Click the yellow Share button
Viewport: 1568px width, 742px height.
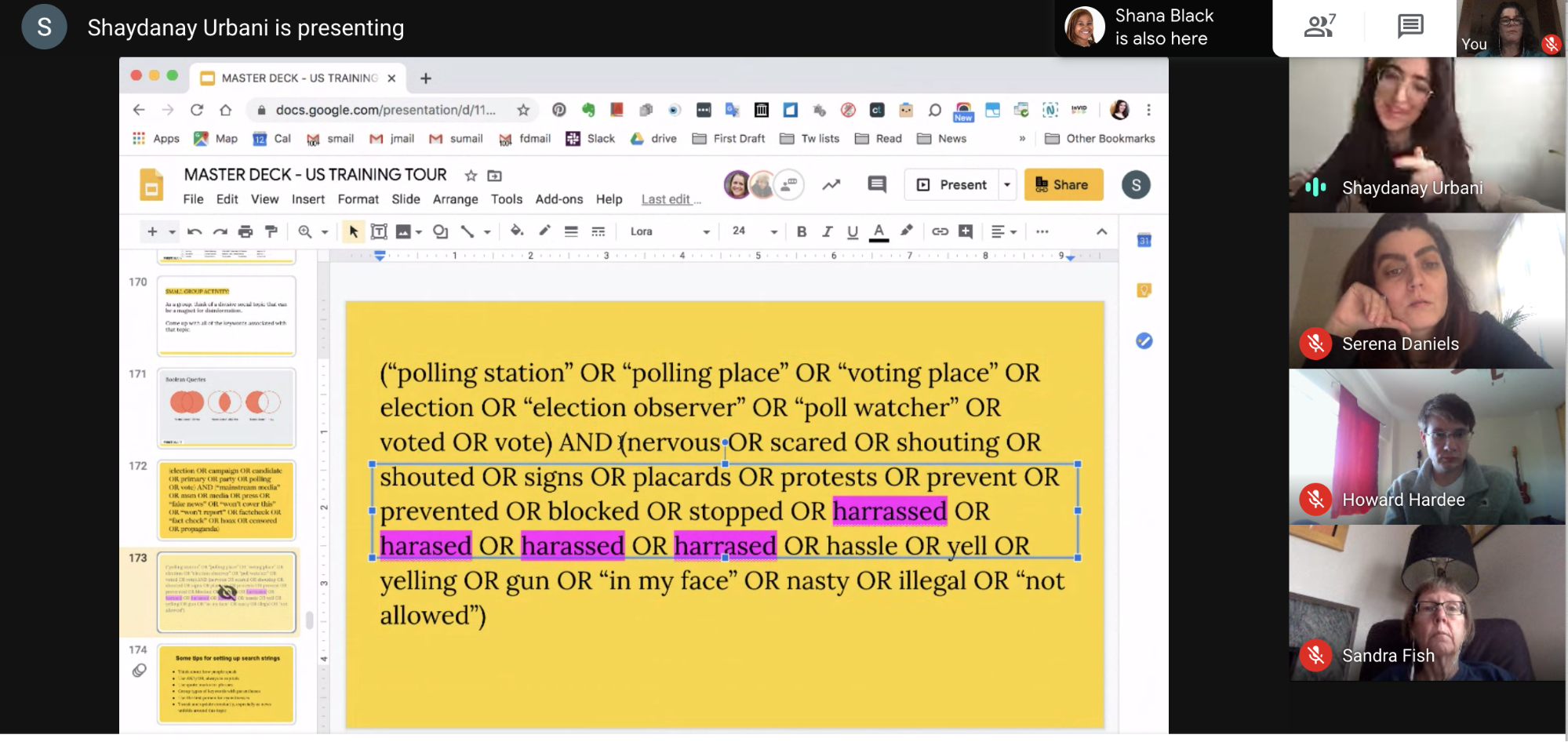click(1063, 185)
